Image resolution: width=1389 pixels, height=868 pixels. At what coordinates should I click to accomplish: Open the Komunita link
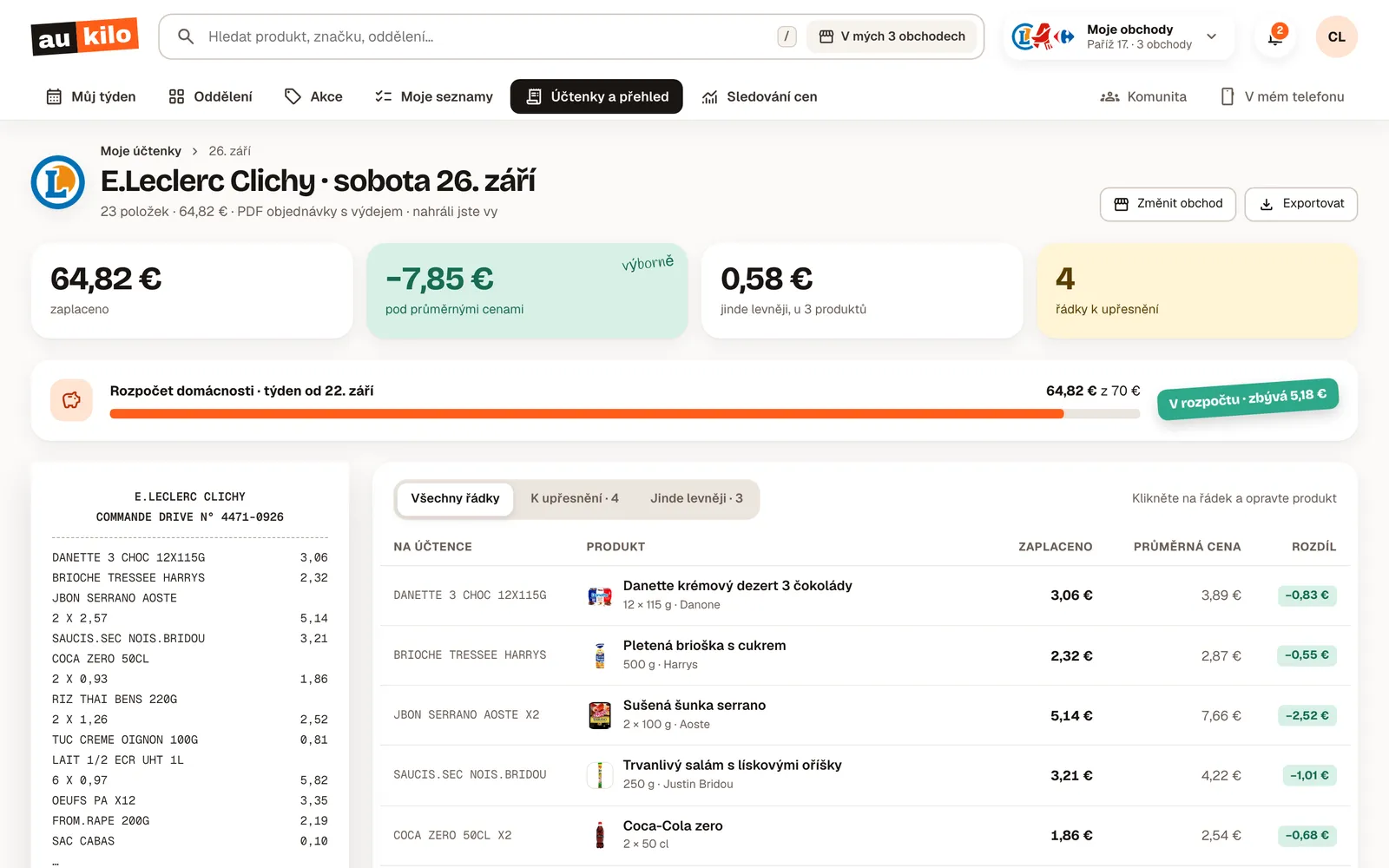(1143, 96)
